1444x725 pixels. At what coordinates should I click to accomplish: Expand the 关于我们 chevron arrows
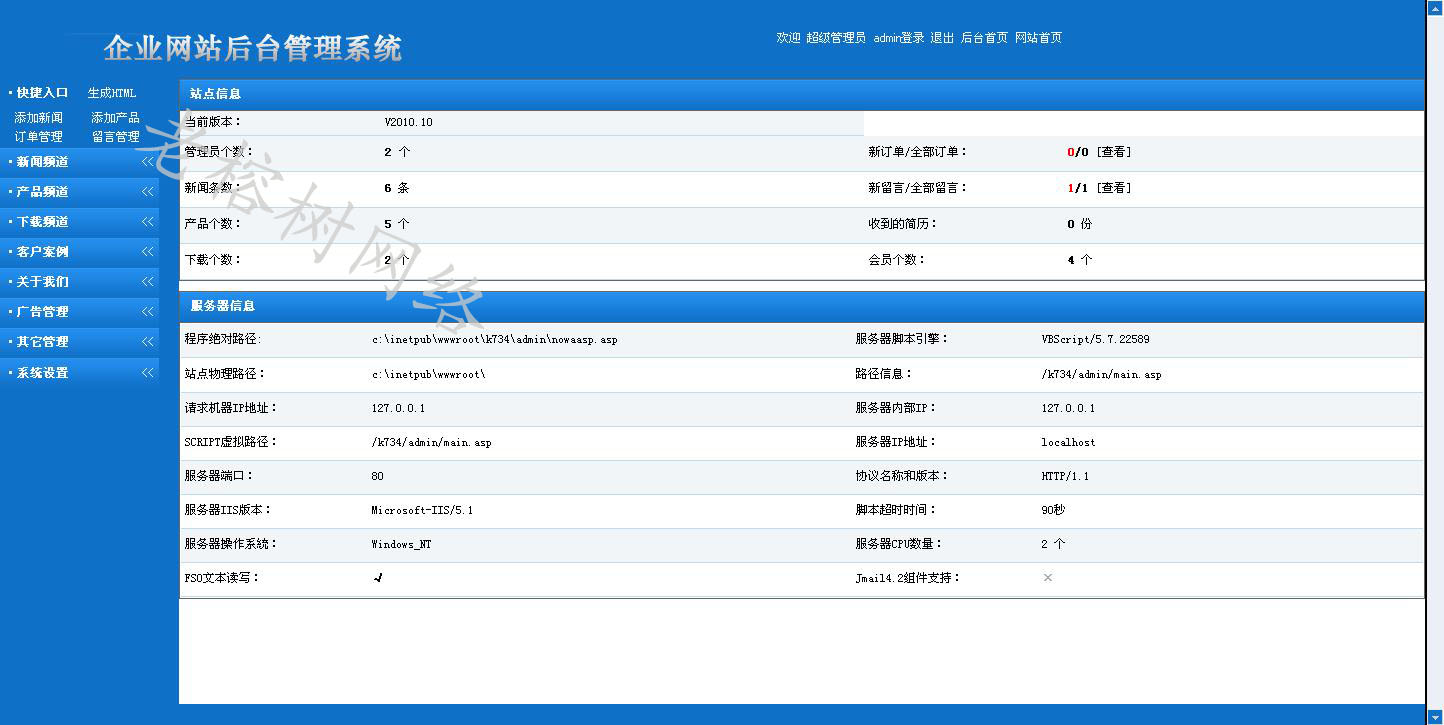click(147, 281)
